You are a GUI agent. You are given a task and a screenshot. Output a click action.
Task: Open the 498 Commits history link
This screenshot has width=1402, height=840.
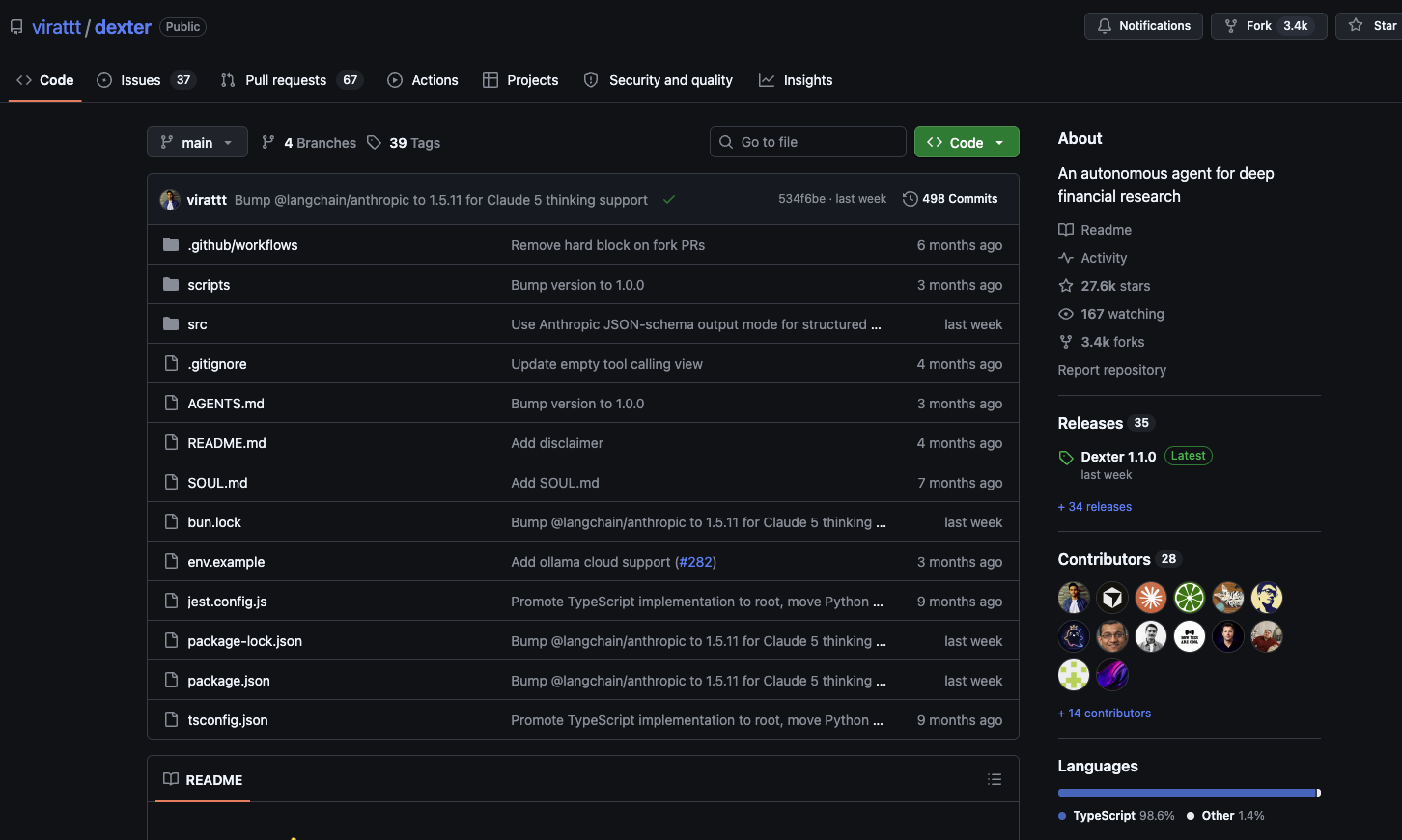click(950, 199)
